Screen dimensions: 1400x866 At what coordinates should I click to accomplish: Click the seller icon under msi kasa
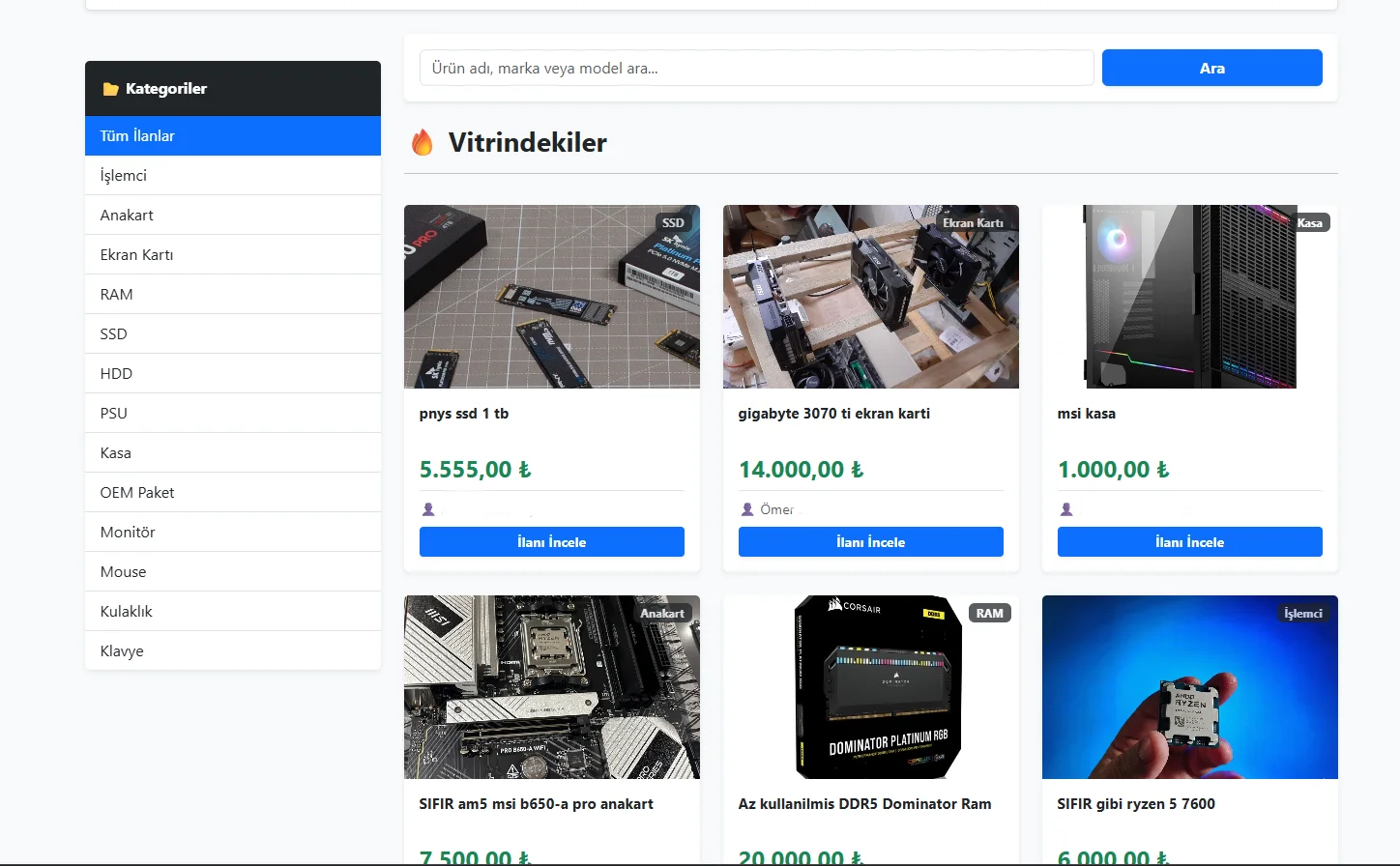click(1066, 509)
